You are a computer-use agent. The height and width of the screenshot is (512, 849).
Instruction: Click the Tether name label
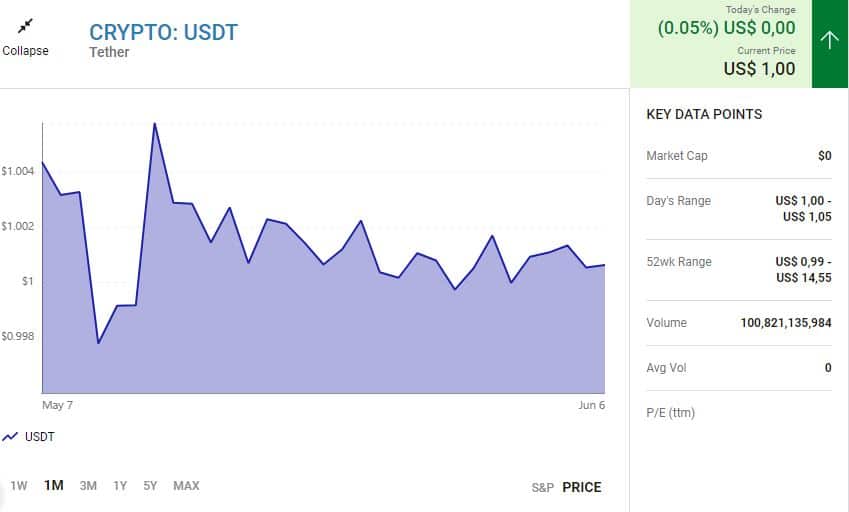point(109,52)
